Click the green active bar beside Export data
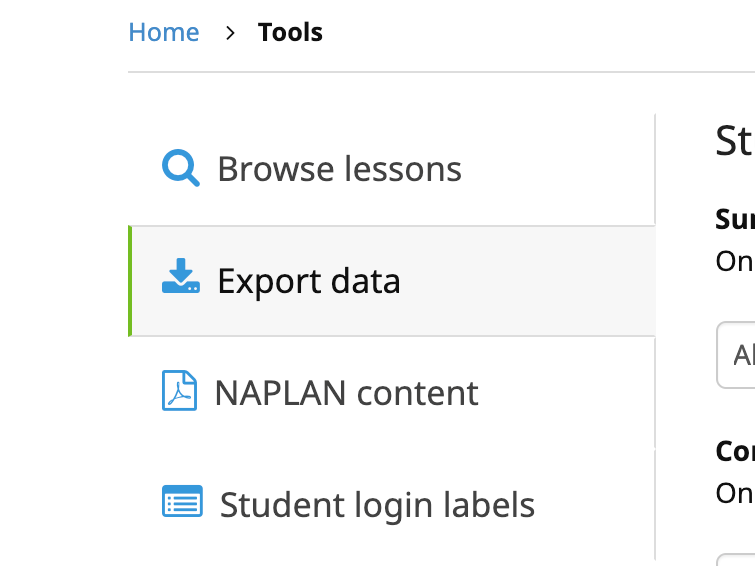This screenshot has height=566, width=755. tap(130, 281)
